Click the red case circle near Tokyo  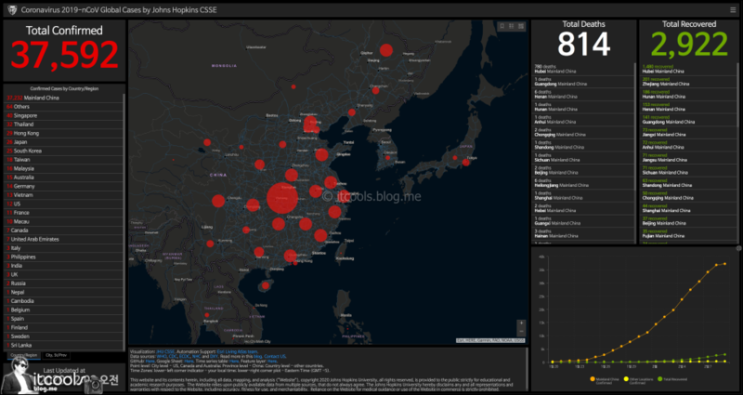(466, 162)
